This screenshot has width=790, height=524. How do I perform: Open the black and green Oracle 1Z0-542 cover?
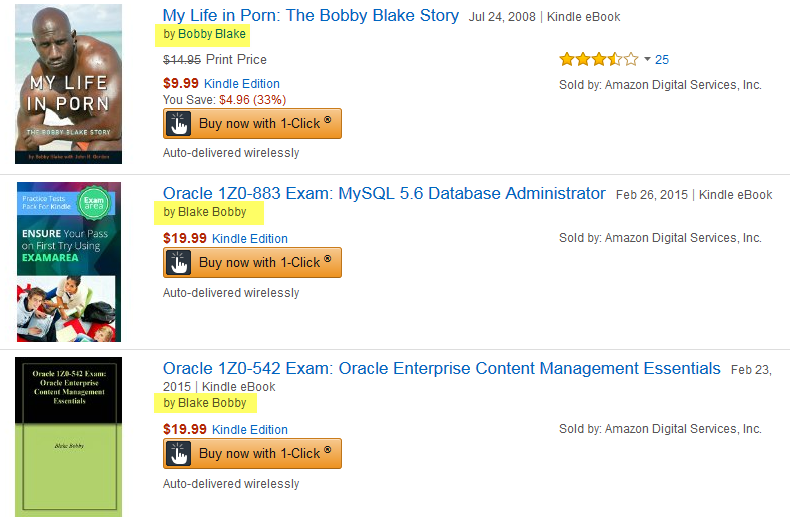click(68, 437)
